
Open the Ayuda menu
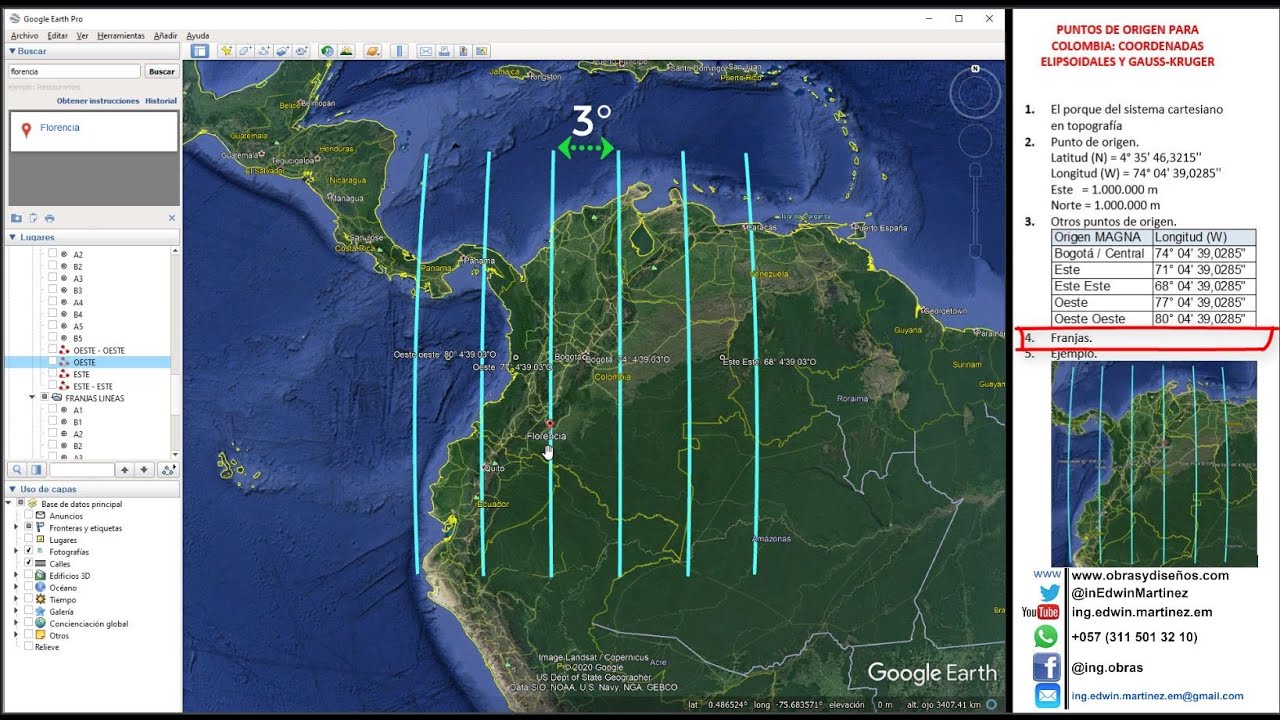point(198,36)
